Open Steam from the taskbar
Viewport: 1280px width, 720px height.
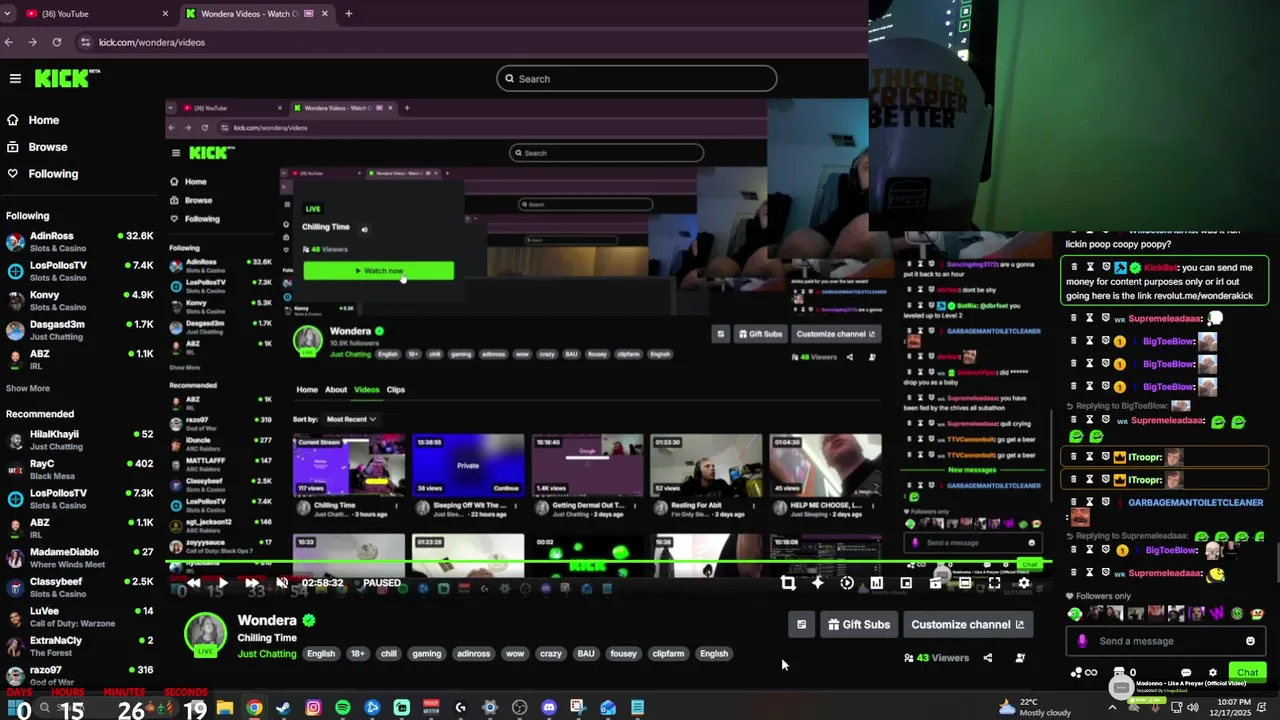283,708
